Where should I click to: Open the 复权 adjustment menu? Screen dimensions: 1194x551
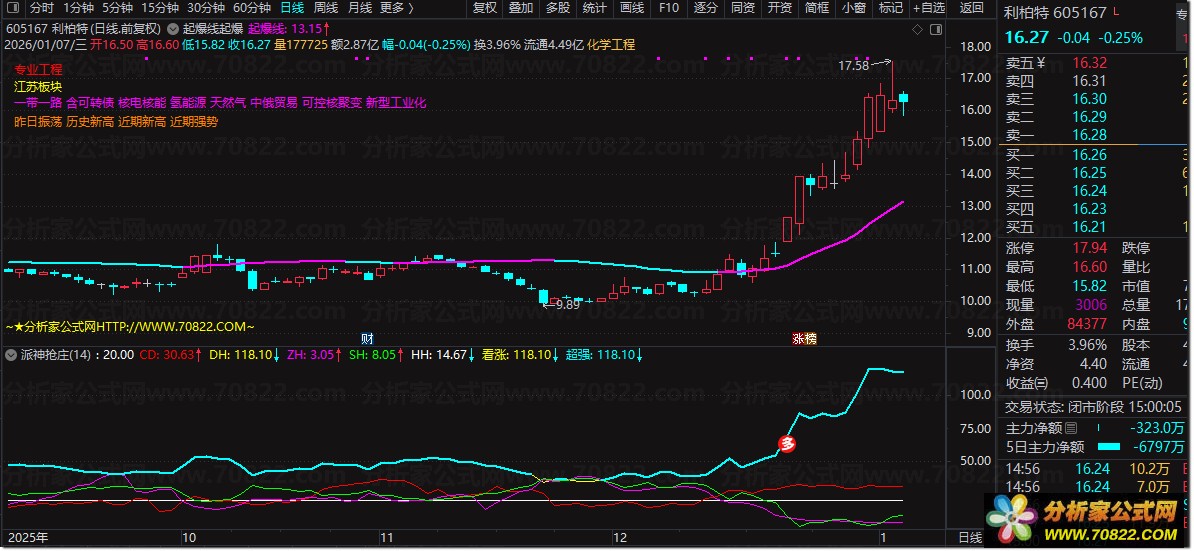pos(485,8)
